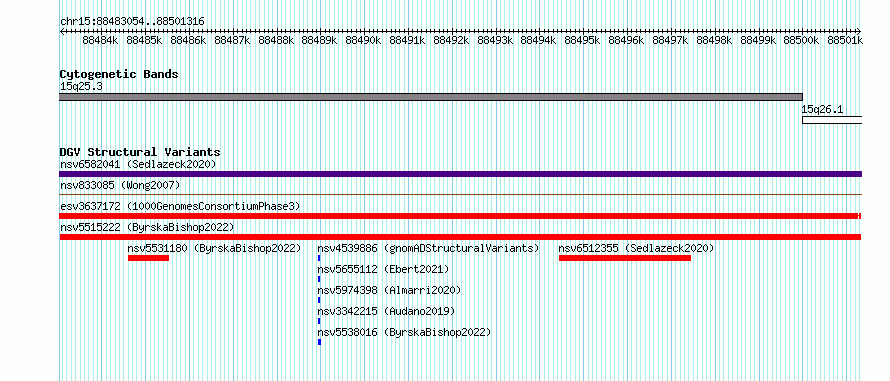Click the 88492k ruler tick label
This screenshot has width=890, height=381.
click(451, 40)
